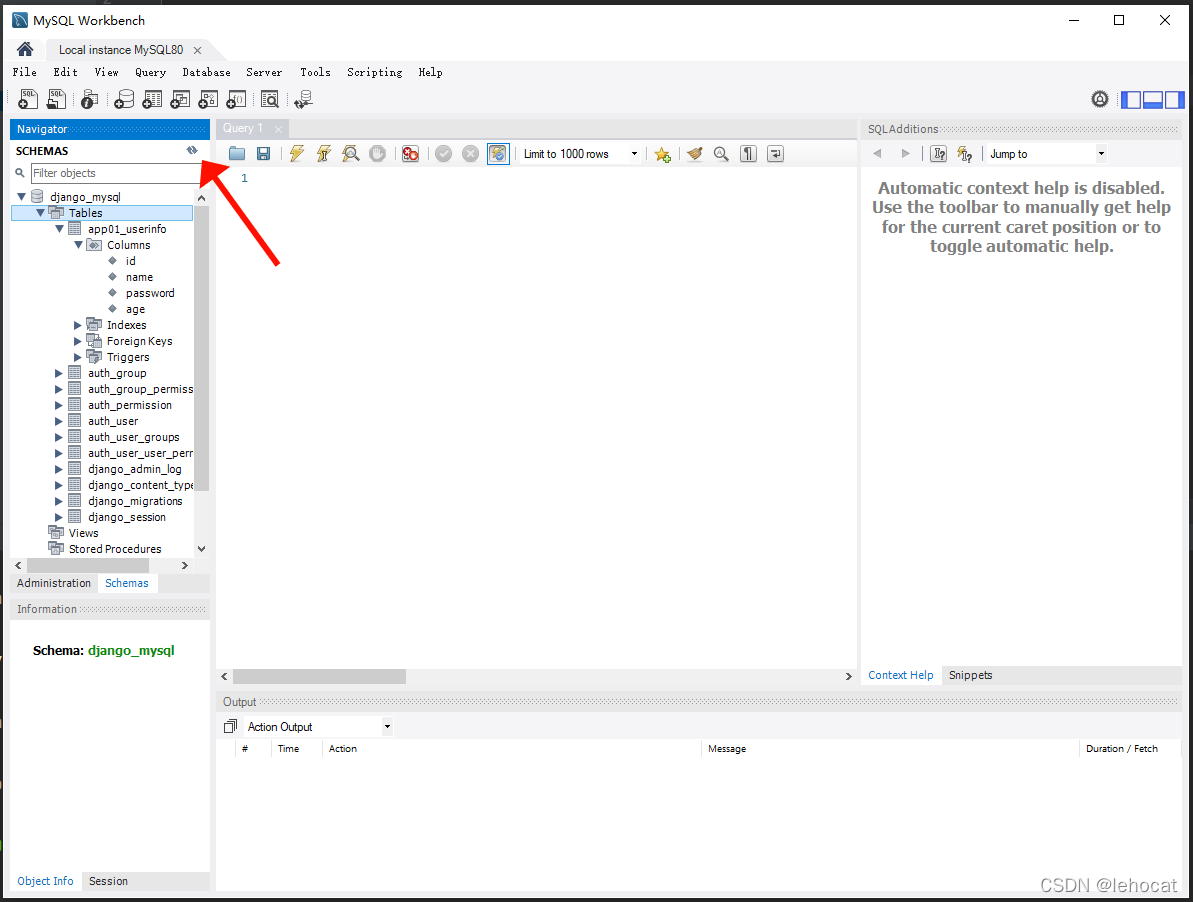Screen dimensions: 1193x902
Task: Toggle the output panel visibility
Action: pos(1153,100)
